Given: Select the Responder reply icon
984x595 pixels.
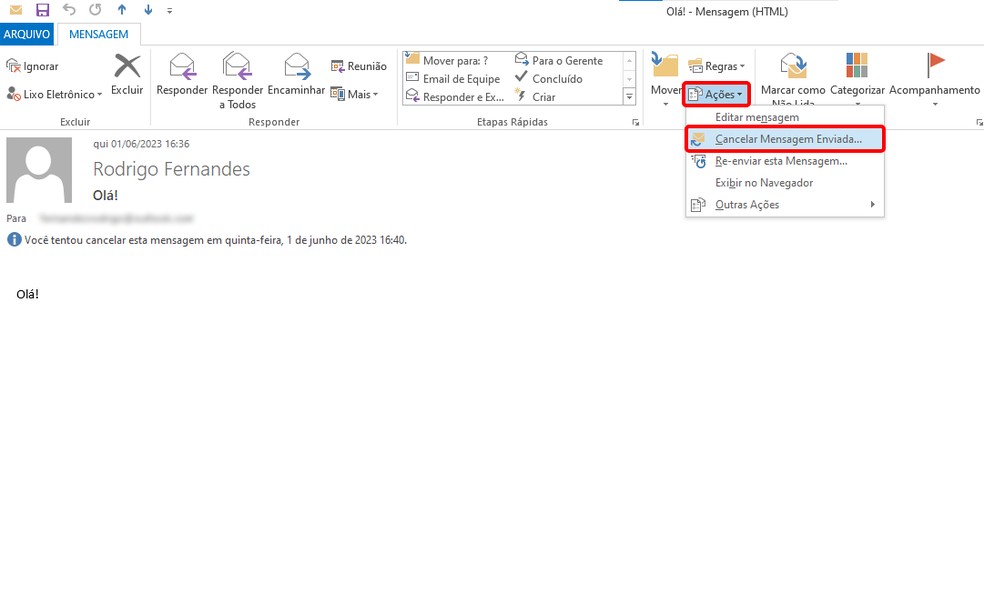Looking at the screenshot, I should click(182, 67).
